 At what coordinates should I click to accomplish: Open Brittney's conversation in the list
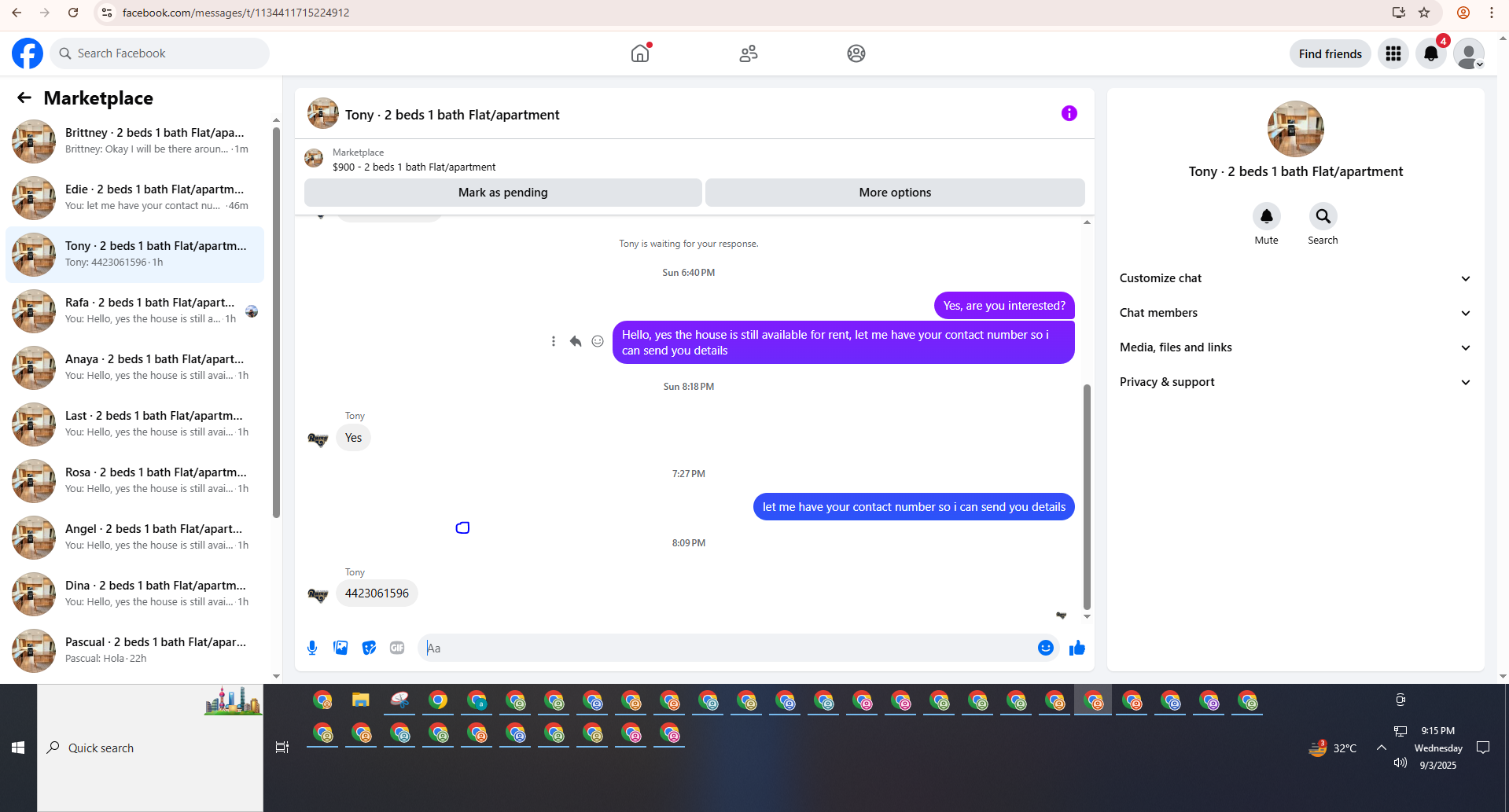click(x=134, y=141)
